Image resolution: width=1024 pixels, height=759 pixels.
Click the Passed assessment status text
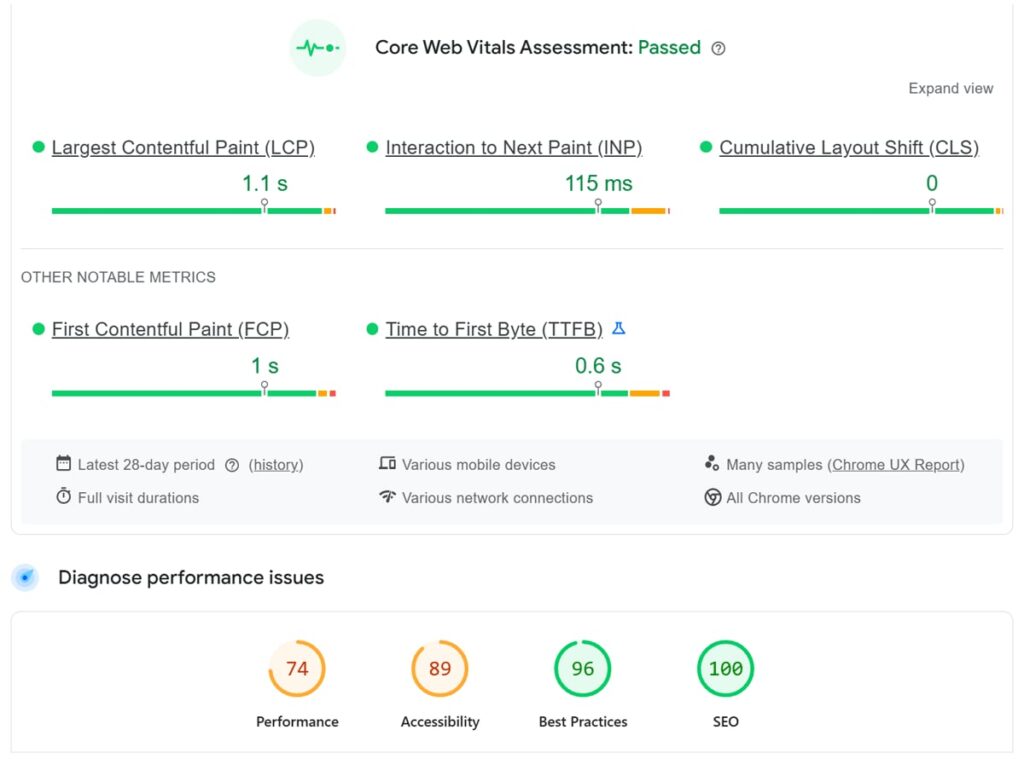[669, 48]
